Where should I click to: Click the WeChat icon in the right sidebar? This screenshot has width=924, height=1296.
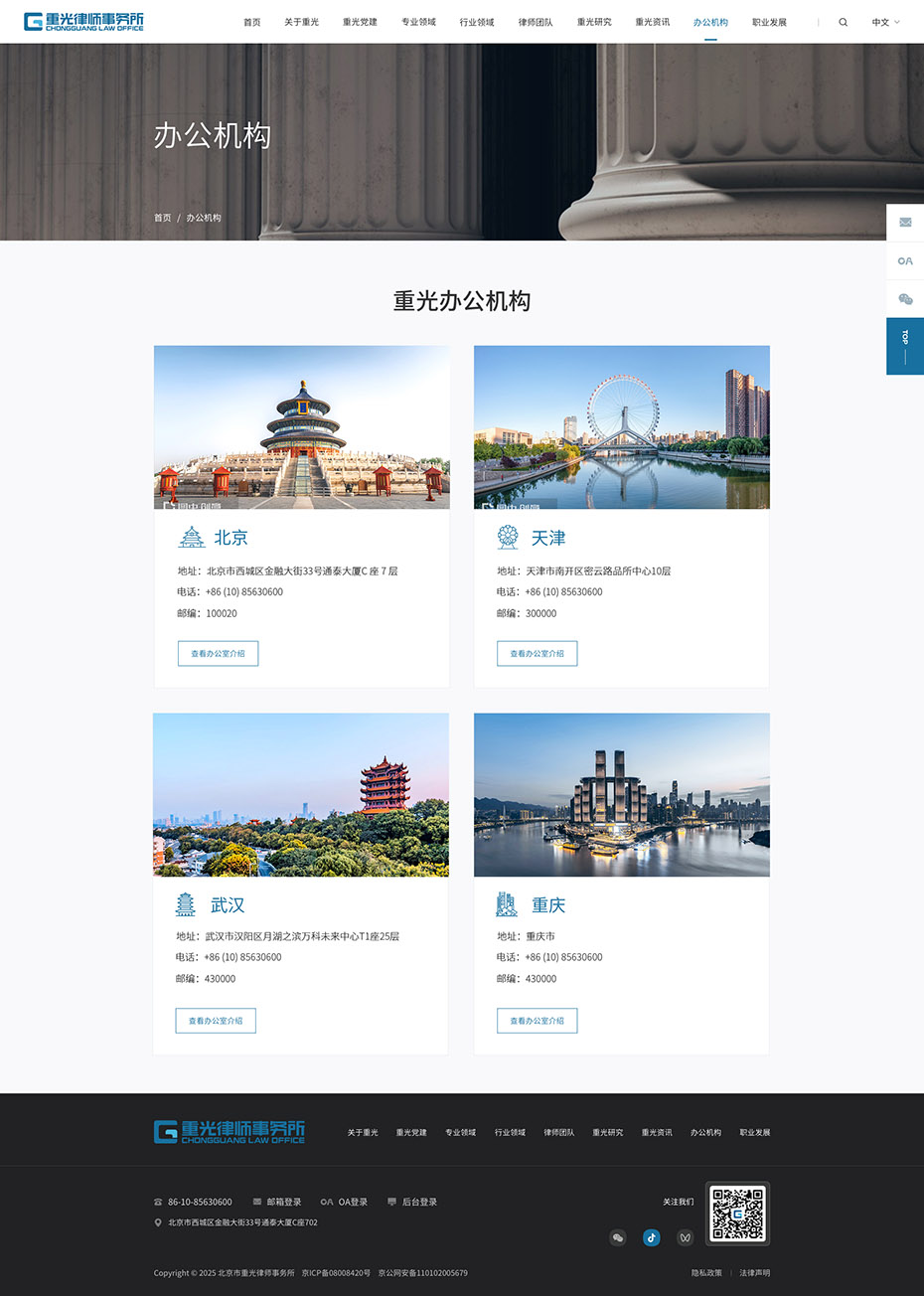[x=905, y=299]
